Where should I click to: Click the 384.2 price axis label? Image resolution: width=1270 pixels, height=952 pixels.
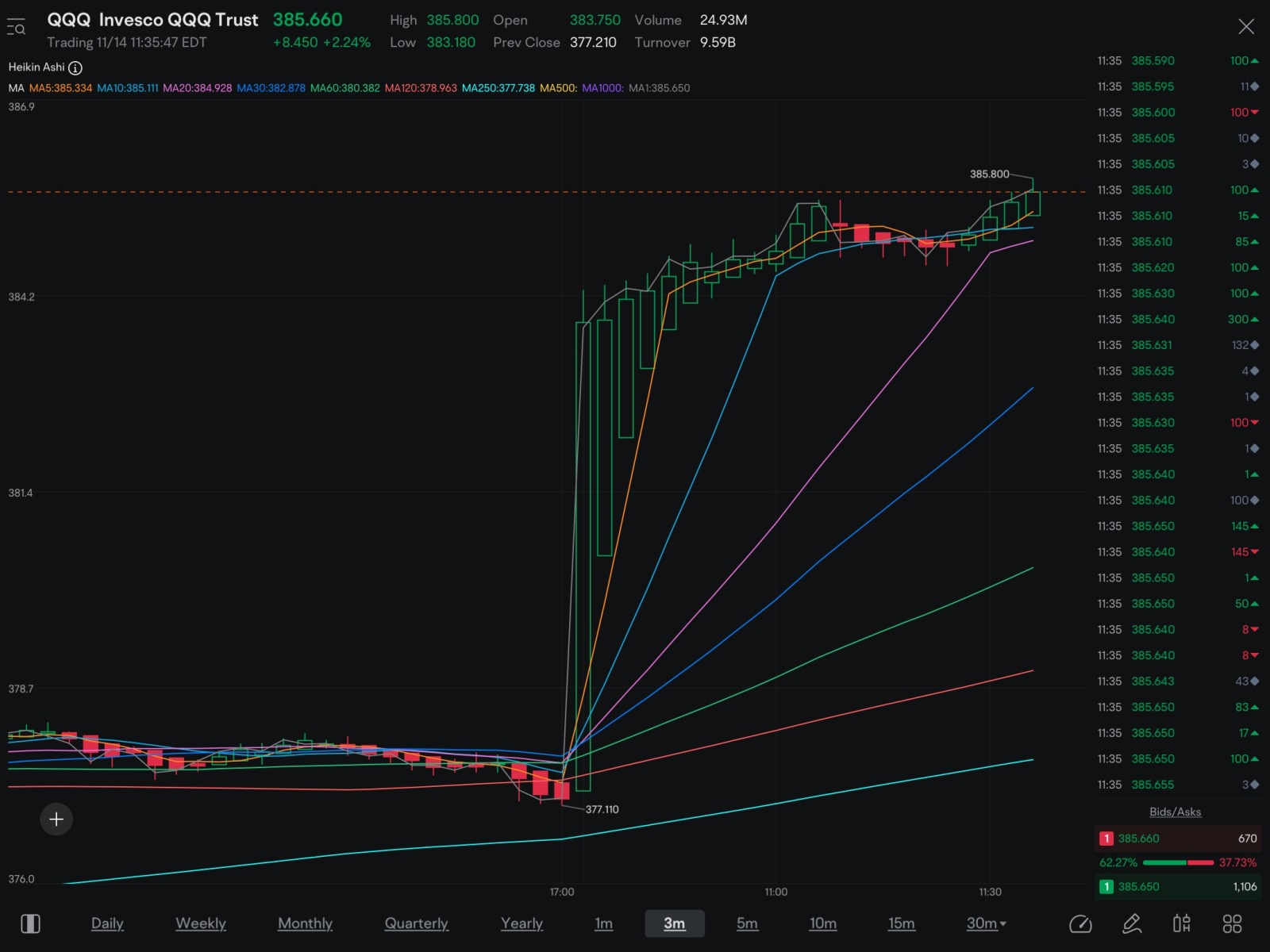coord(21,297)
